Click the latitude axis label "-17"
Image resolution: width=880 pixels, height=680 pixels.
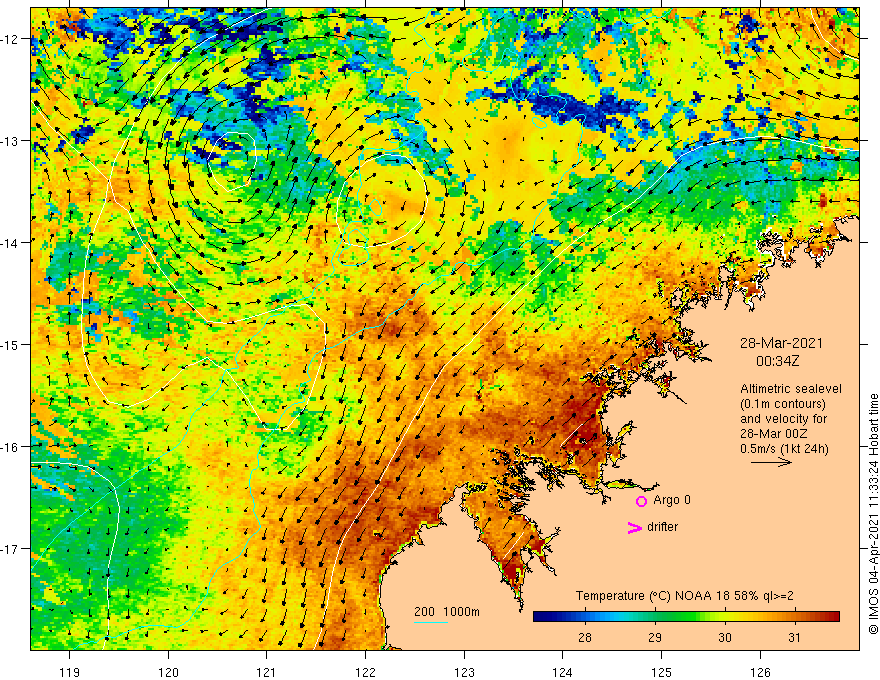[x=10, y=549]
